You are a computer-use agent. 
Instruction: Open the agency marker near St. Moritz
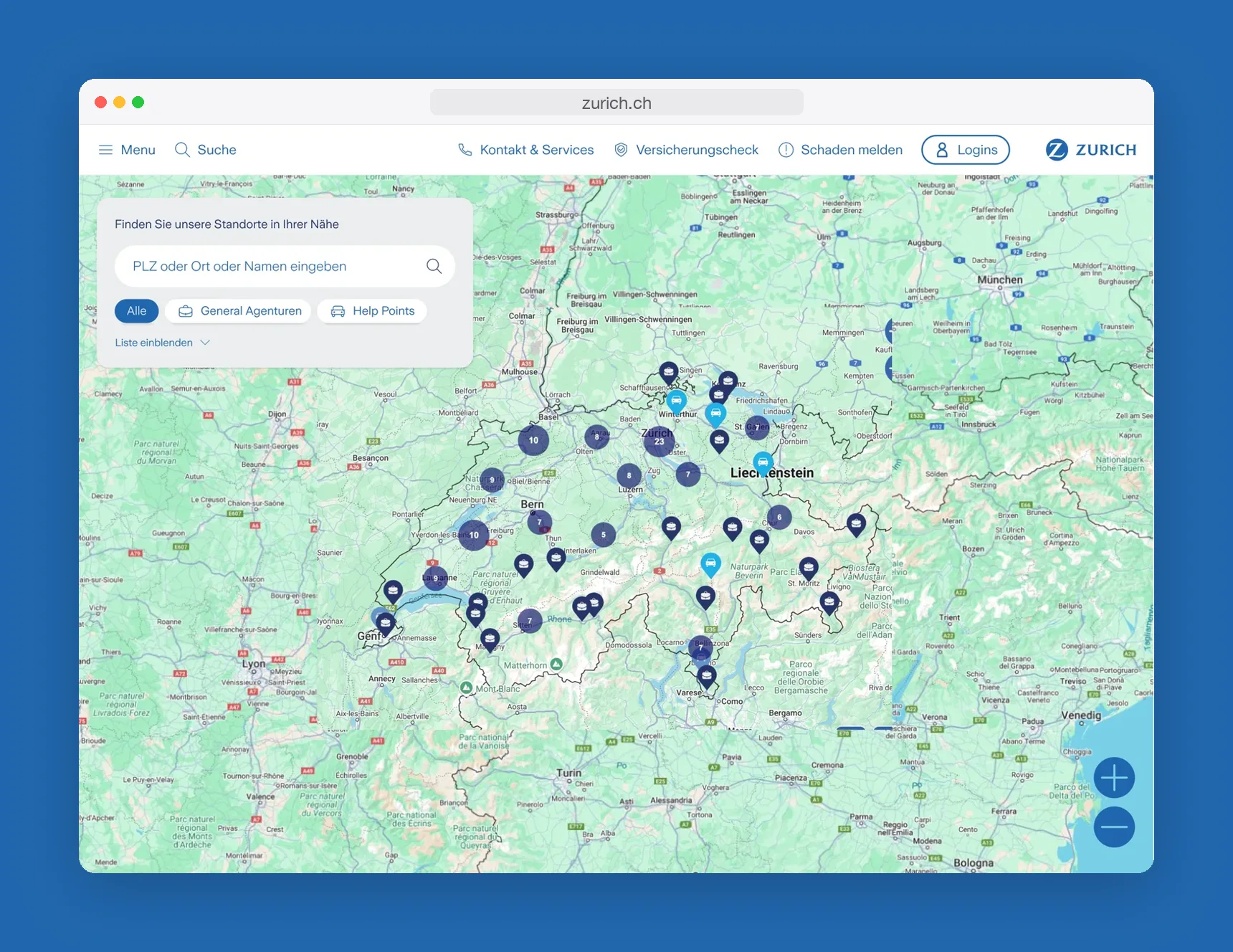[x=809, y=568]
